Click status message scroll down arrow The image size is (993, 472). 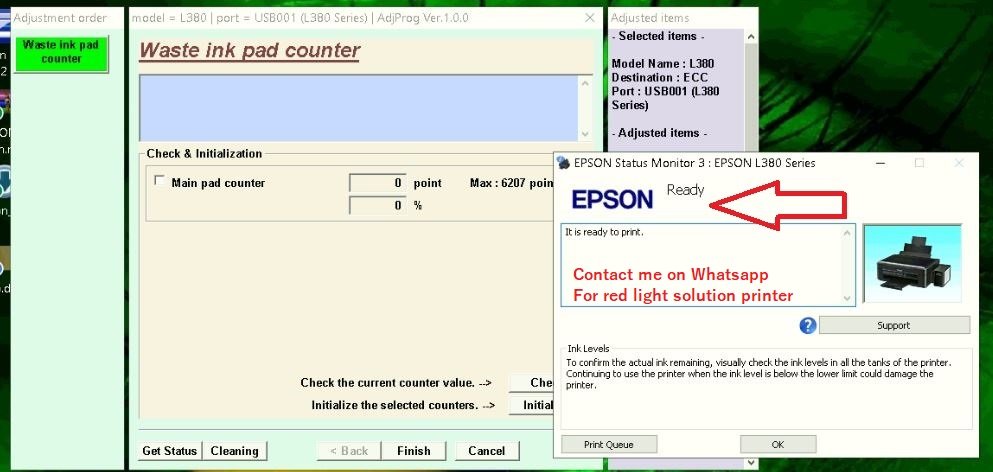coord(847,298)
